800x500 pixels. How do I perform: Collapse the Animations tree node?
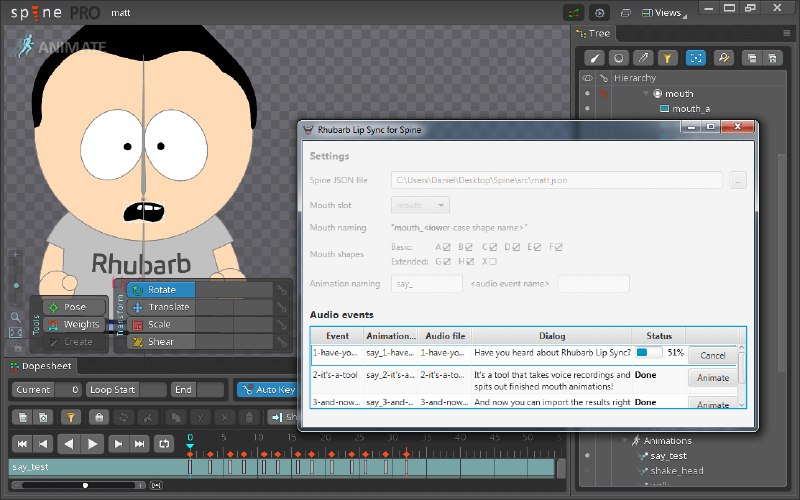point(624,441)
